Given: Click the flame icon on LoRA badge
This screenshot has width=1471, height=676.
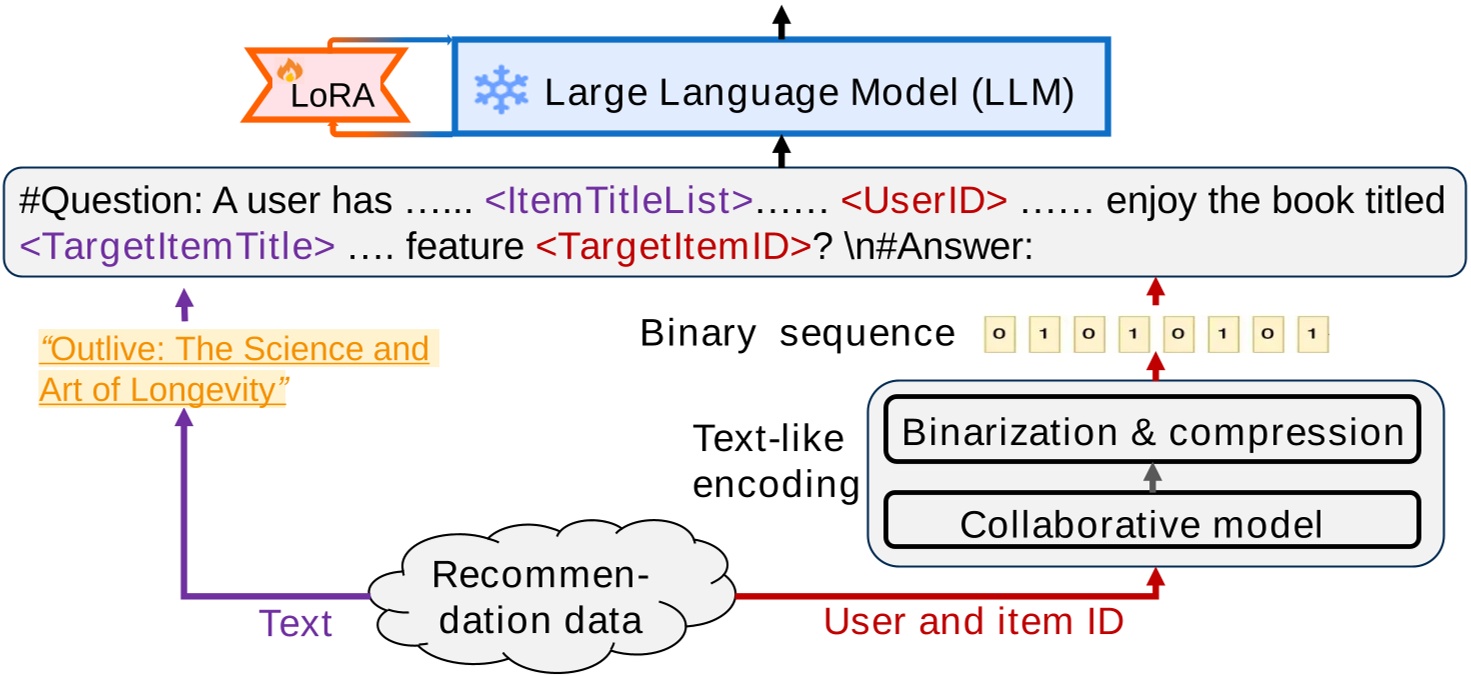Looking at the screenshot, I should tap(289, 70).
